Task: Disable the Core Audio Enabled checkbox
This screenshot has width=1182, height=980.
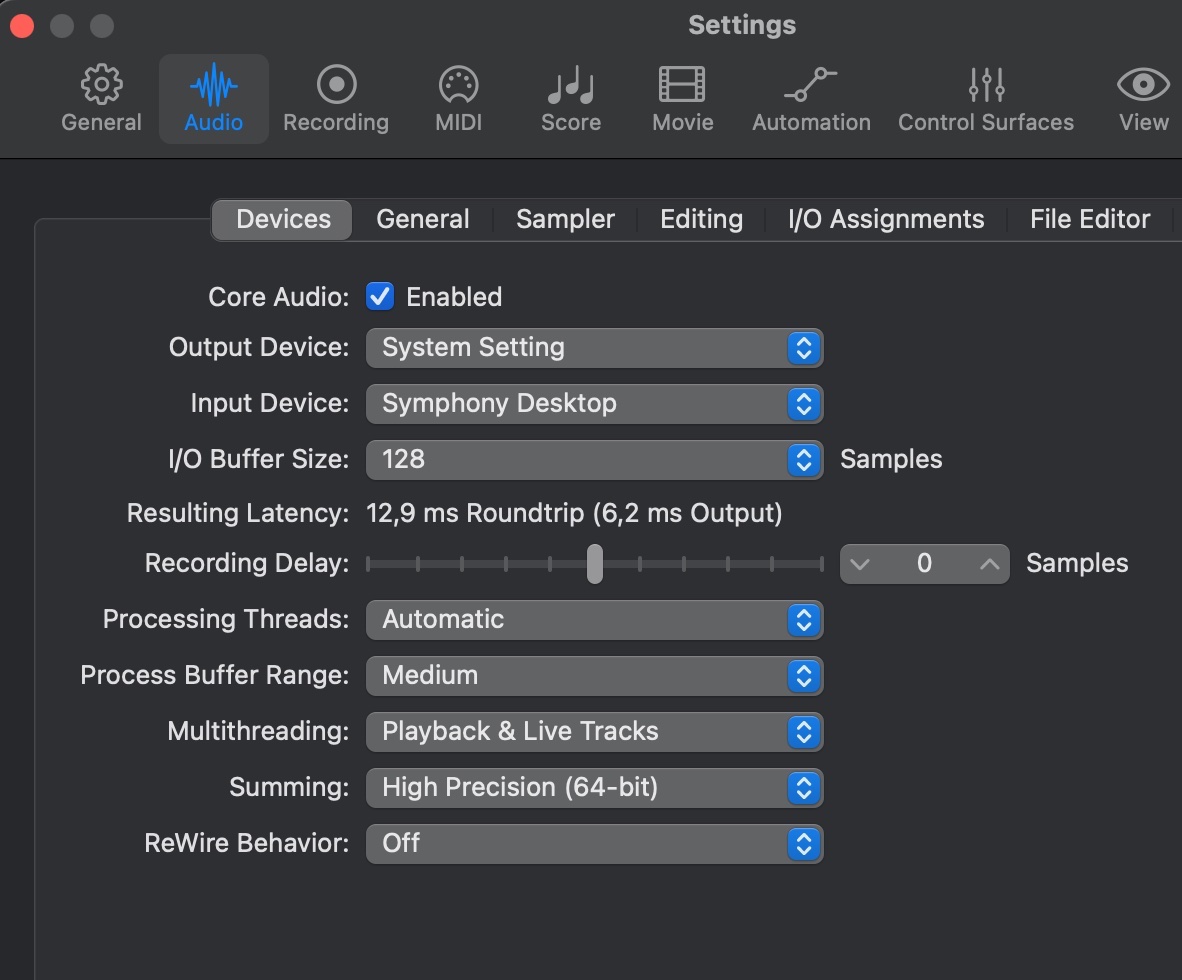Action: [380, 297]
